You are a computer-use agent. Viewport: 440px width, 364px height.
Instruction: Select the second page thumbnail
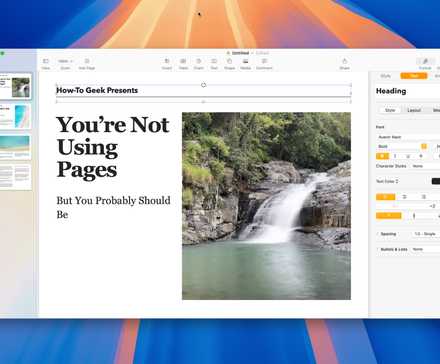(16, 116)
